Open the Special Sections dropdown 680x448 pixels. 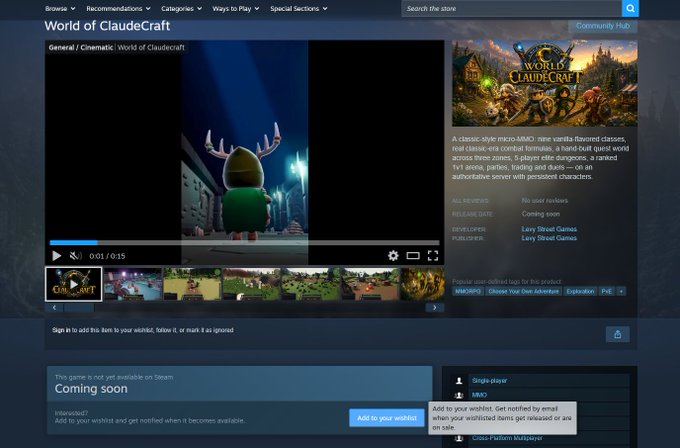298,9
